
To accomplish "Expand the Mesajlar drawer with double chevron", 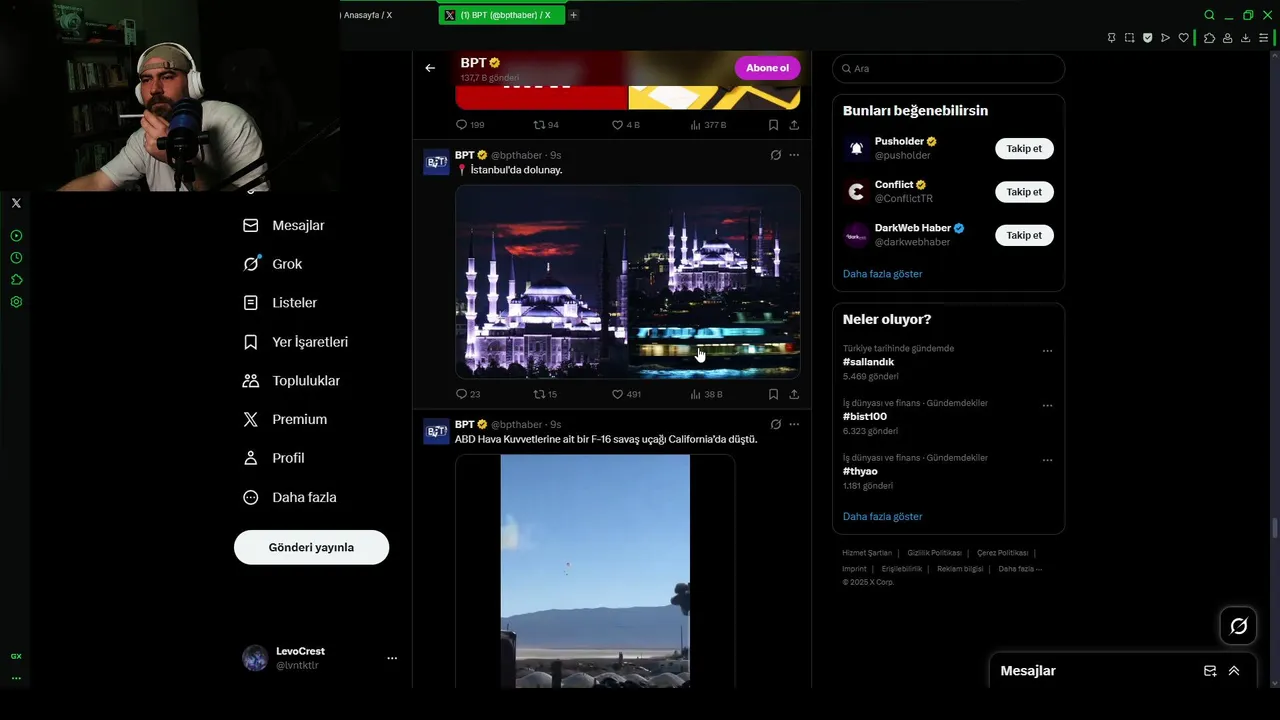I will (x=1234, y=671).
